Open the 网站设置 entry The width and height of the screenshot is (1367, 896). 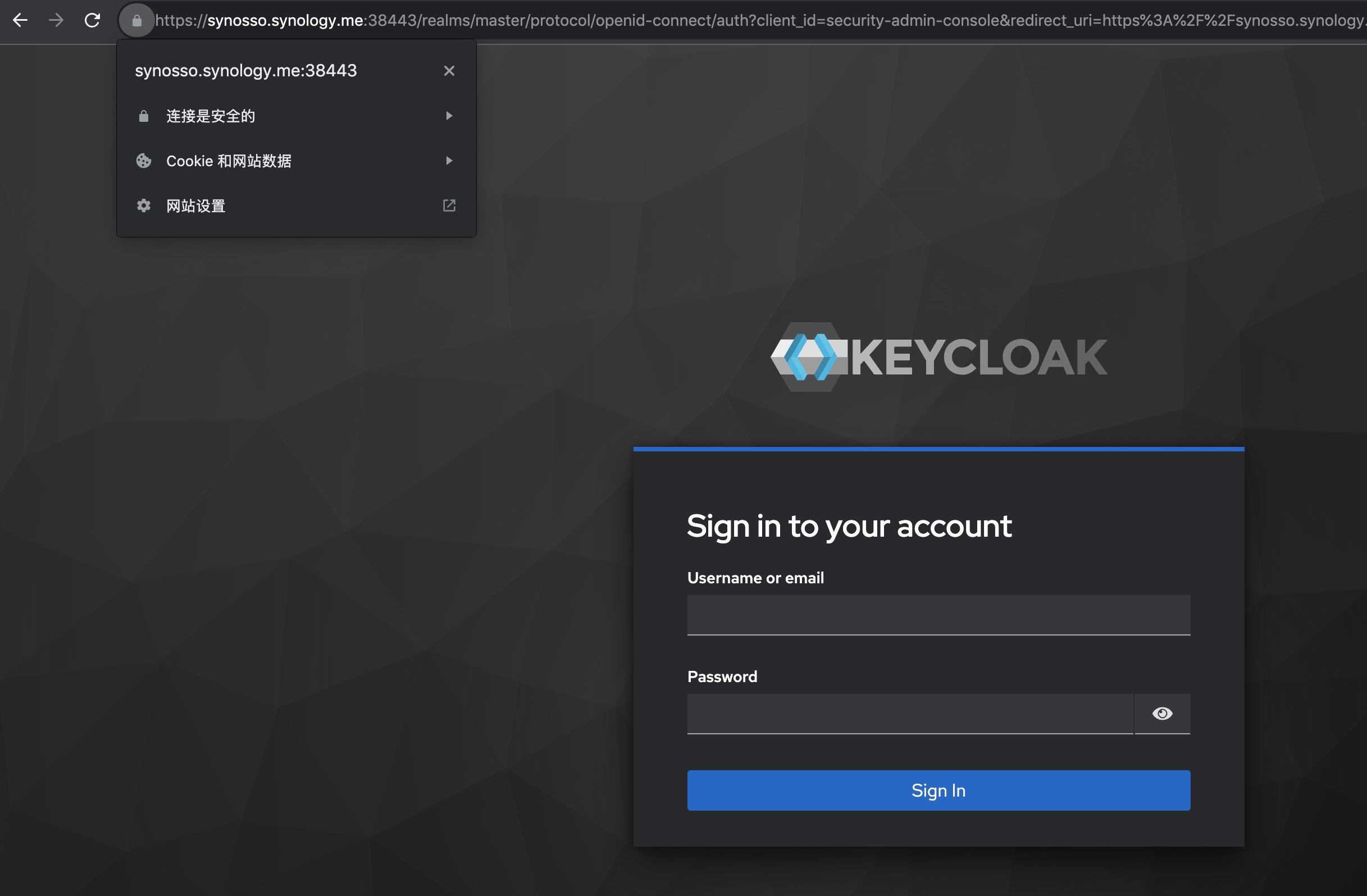297,205
